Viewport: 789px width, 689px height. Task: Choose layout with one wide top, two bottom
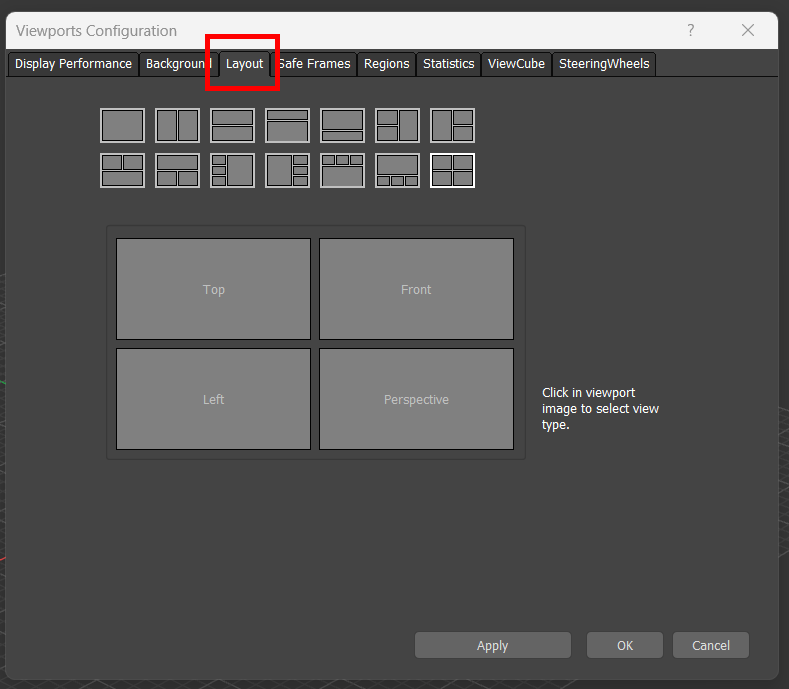pos(177,171)
